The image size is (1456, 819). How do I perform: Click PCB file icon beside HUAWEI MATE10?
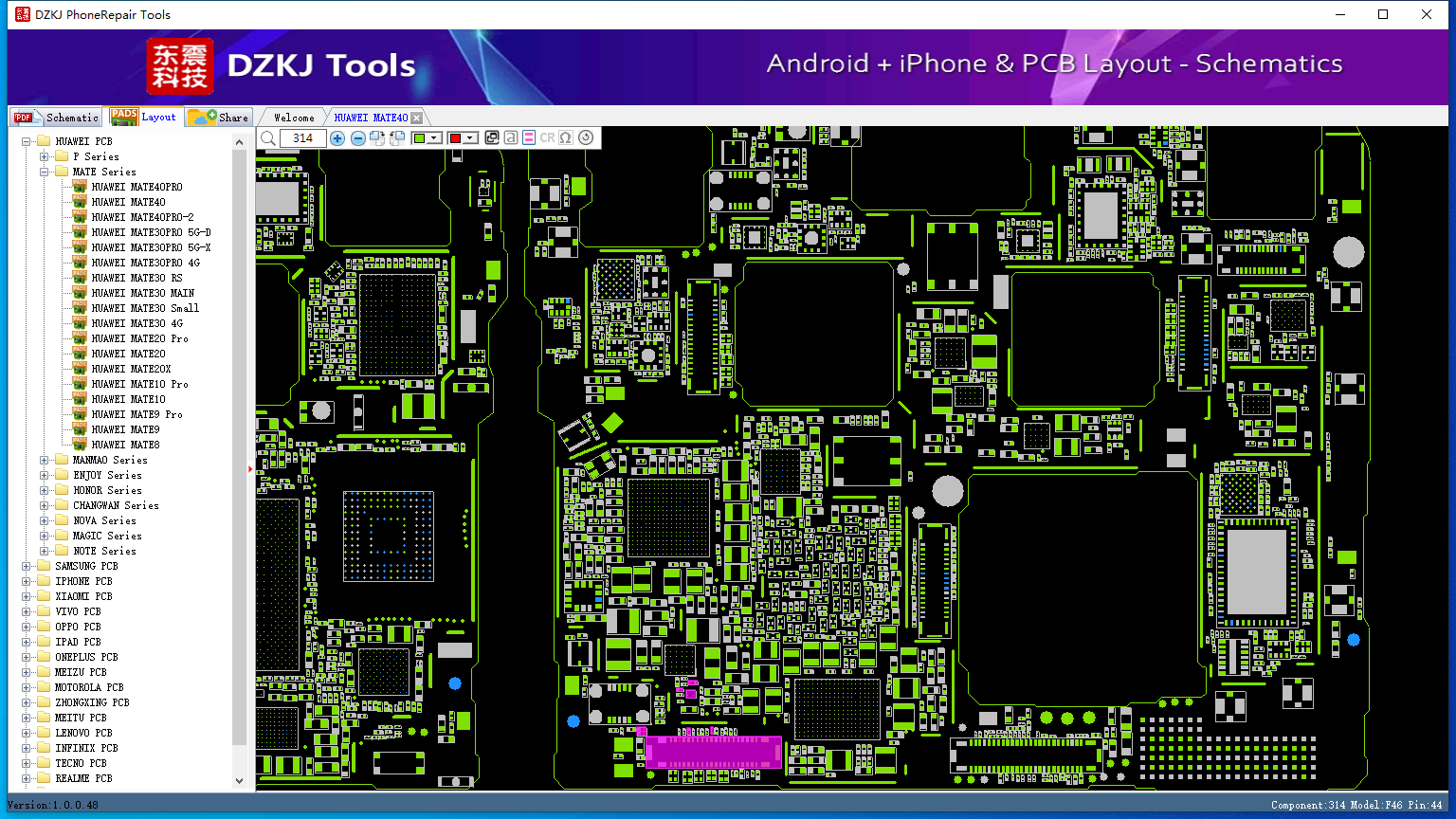point(80,399)
